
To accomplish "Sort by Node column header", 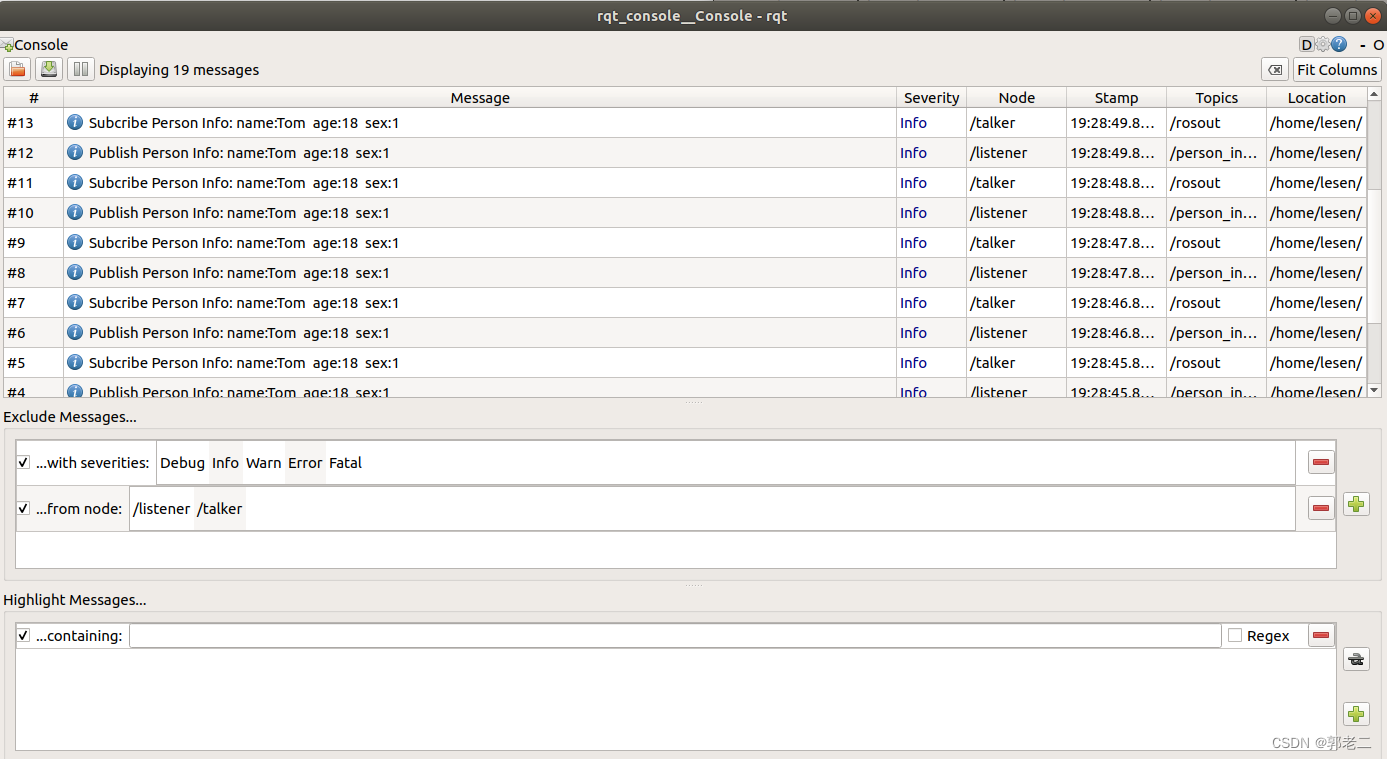I will tap(1016, 98).
